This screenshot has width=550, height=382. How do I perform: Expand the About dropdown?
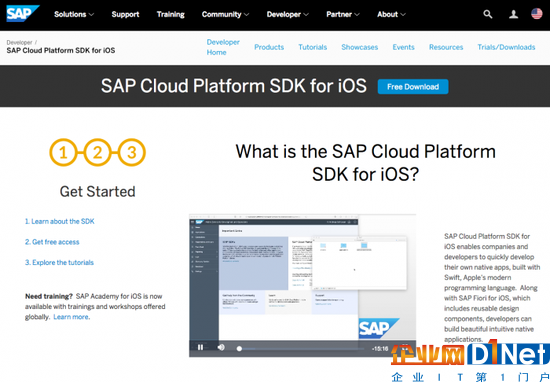pos(391,14)
